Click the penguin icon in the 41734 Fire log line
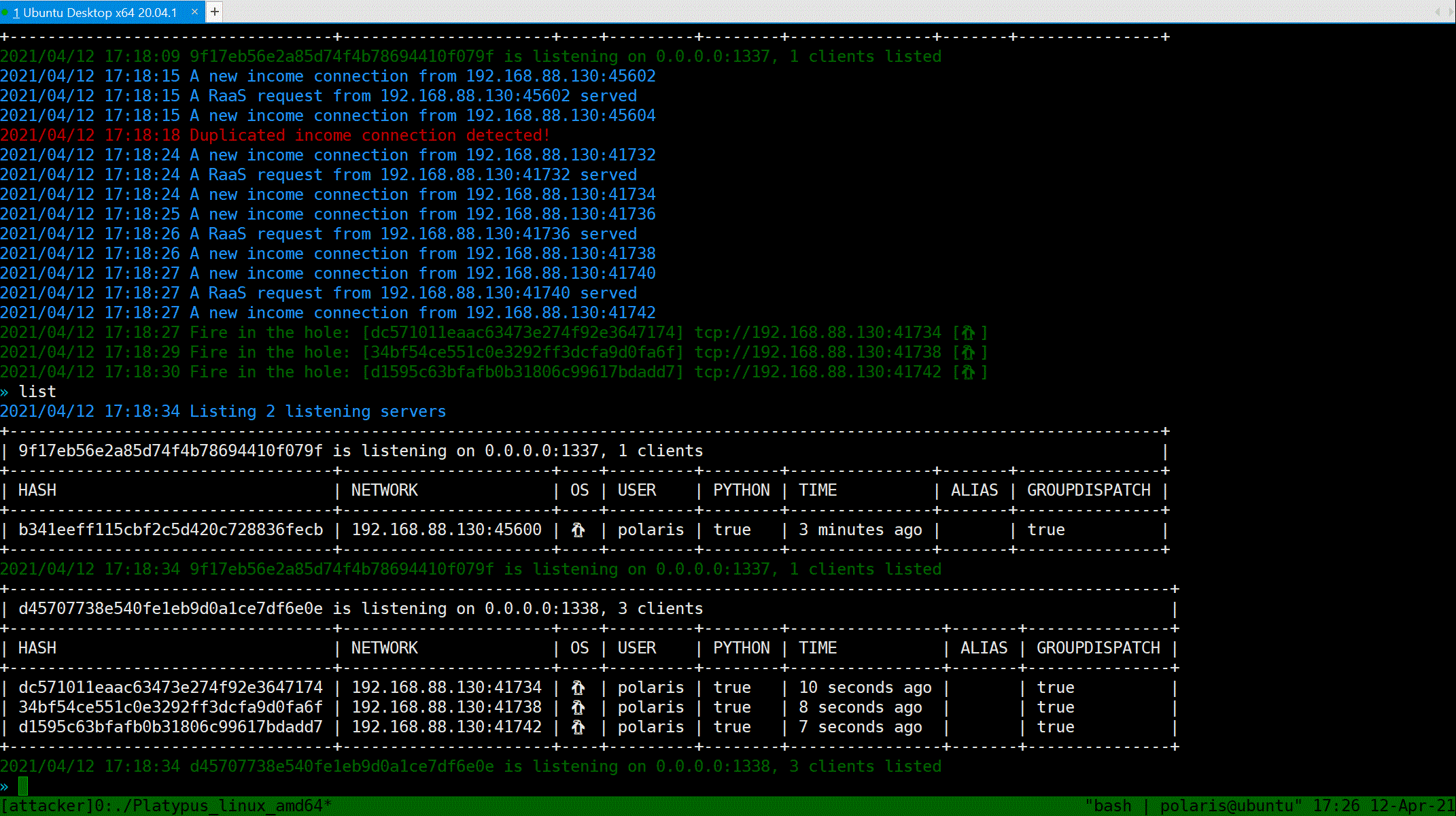The width and height of the screenshot is (1456, 816). point(969,333)
